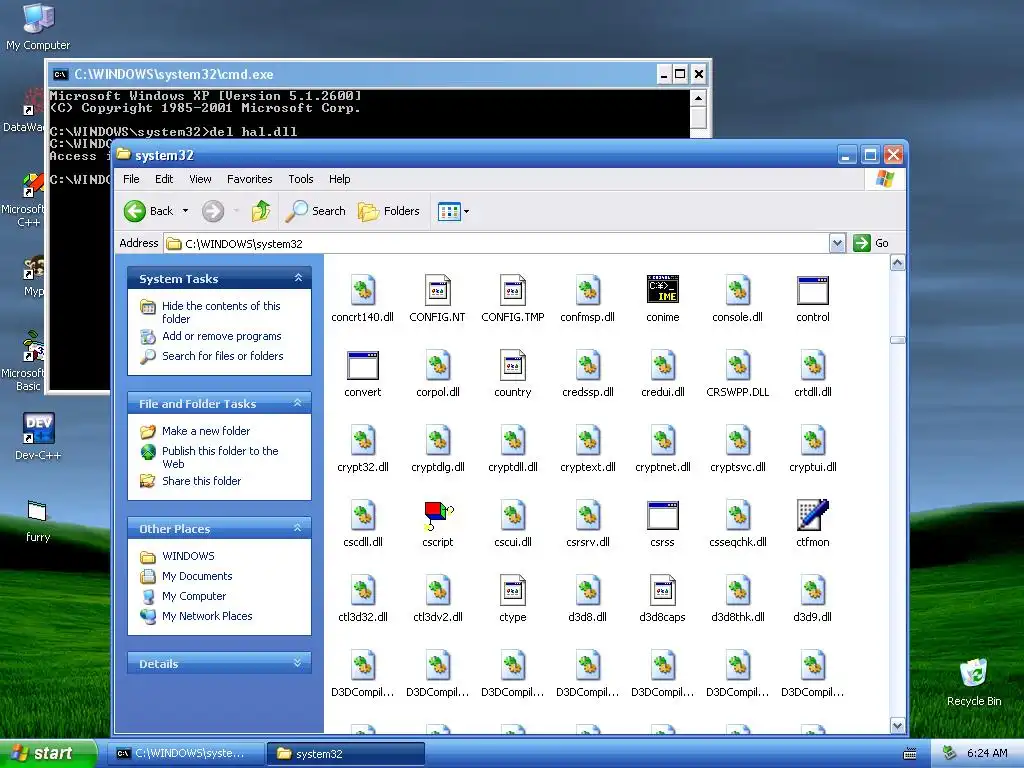Go to WINDOWS in Other Places
This screenshot has width=1024, height=768.
click(188, 556)
